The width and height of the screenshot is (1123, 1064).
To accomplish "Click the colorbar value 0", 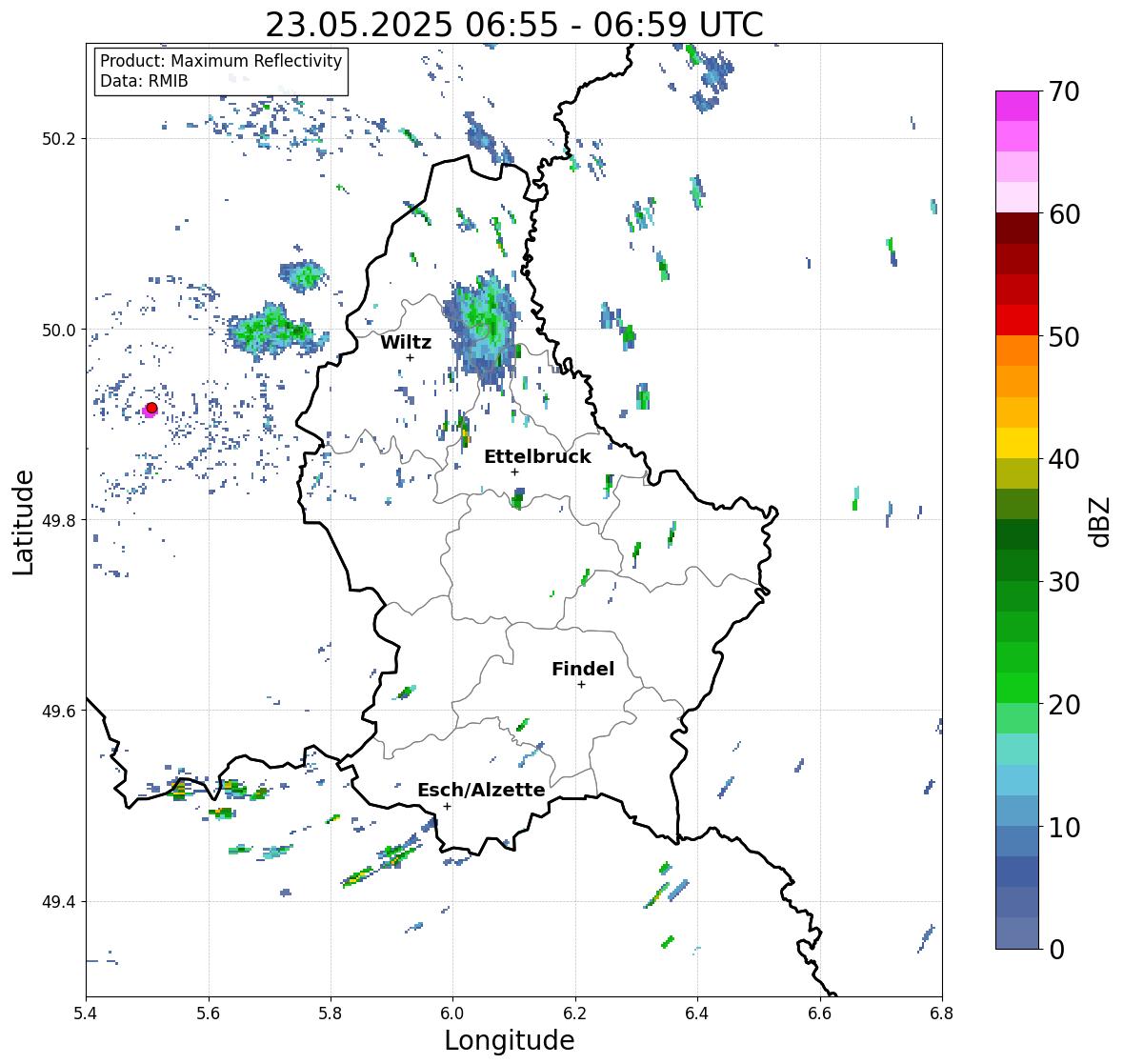I will [x=1056, y=950].
